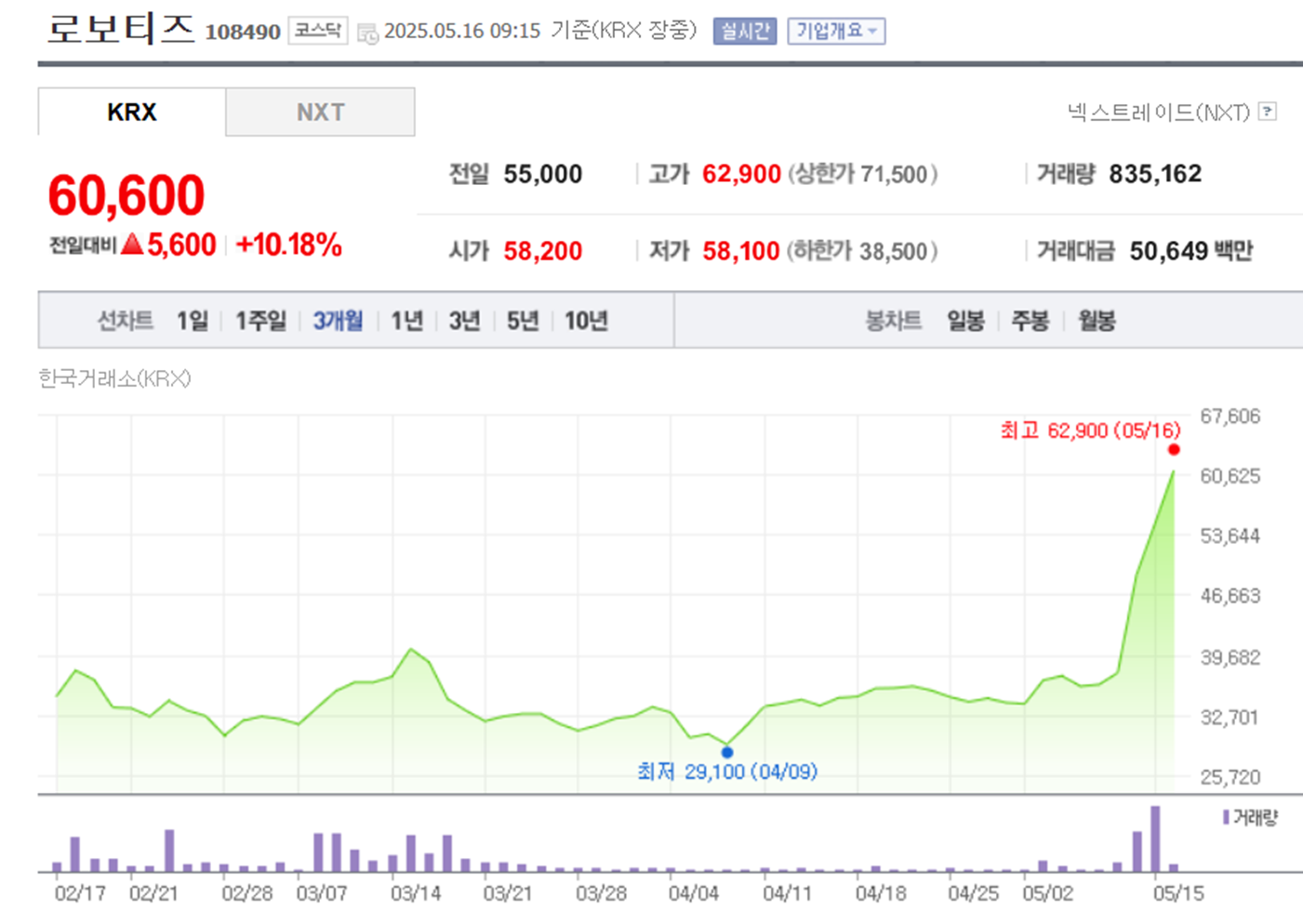Click the 상한가 71,500 text

tap(862, 174)
